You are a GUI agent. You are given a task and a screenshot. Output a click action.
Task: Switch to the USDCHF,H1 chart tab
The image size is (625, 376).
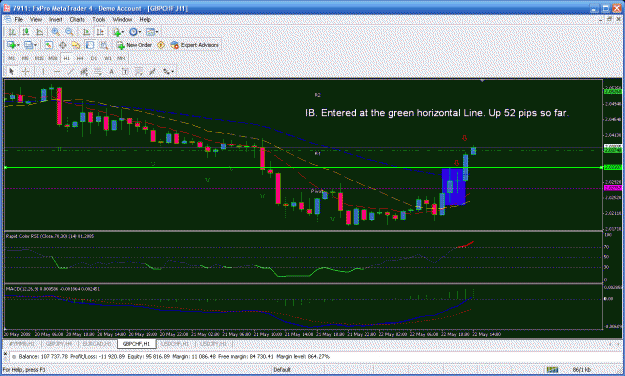pos(175,343)
